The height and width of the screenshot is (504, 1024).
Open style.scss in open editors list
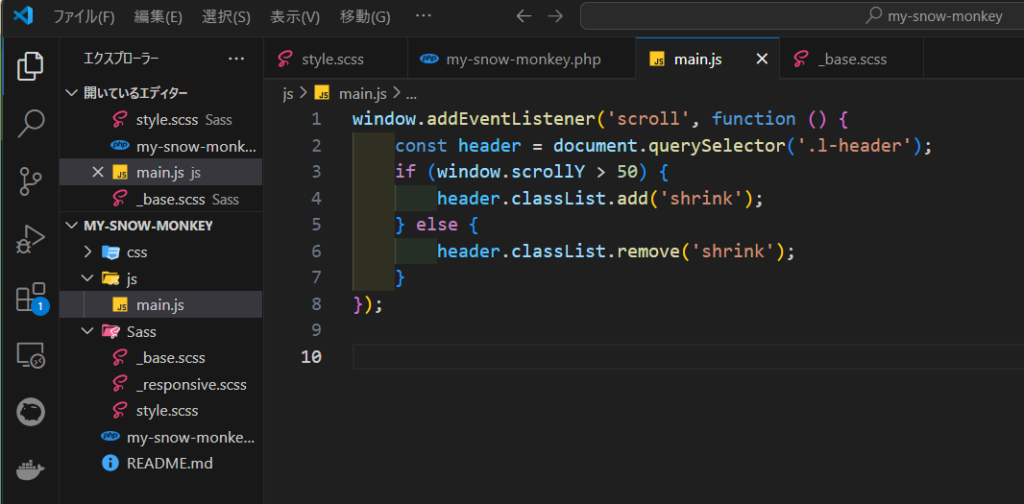pyautogui.click(x=160, y=120)
